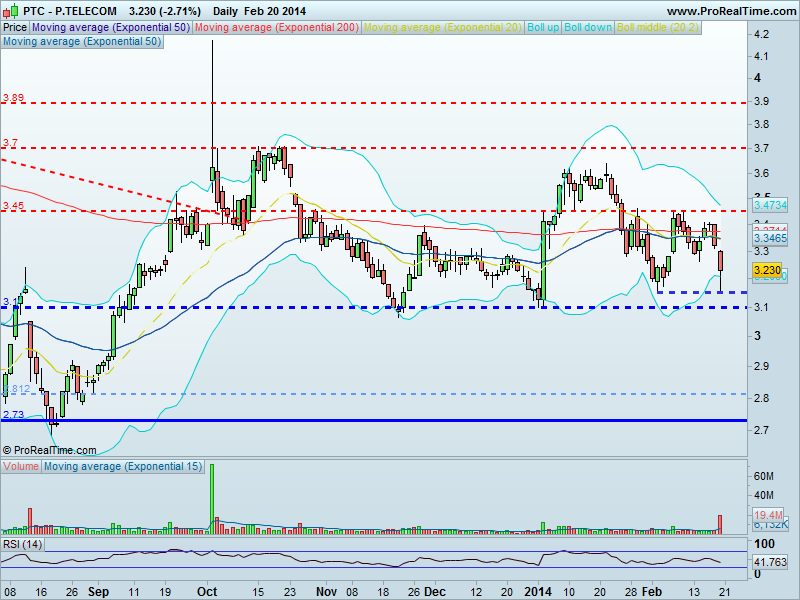Click the 3.230 (-2.71%) price change text
This screenshot has width=800, height=600.
coord(165,11)
